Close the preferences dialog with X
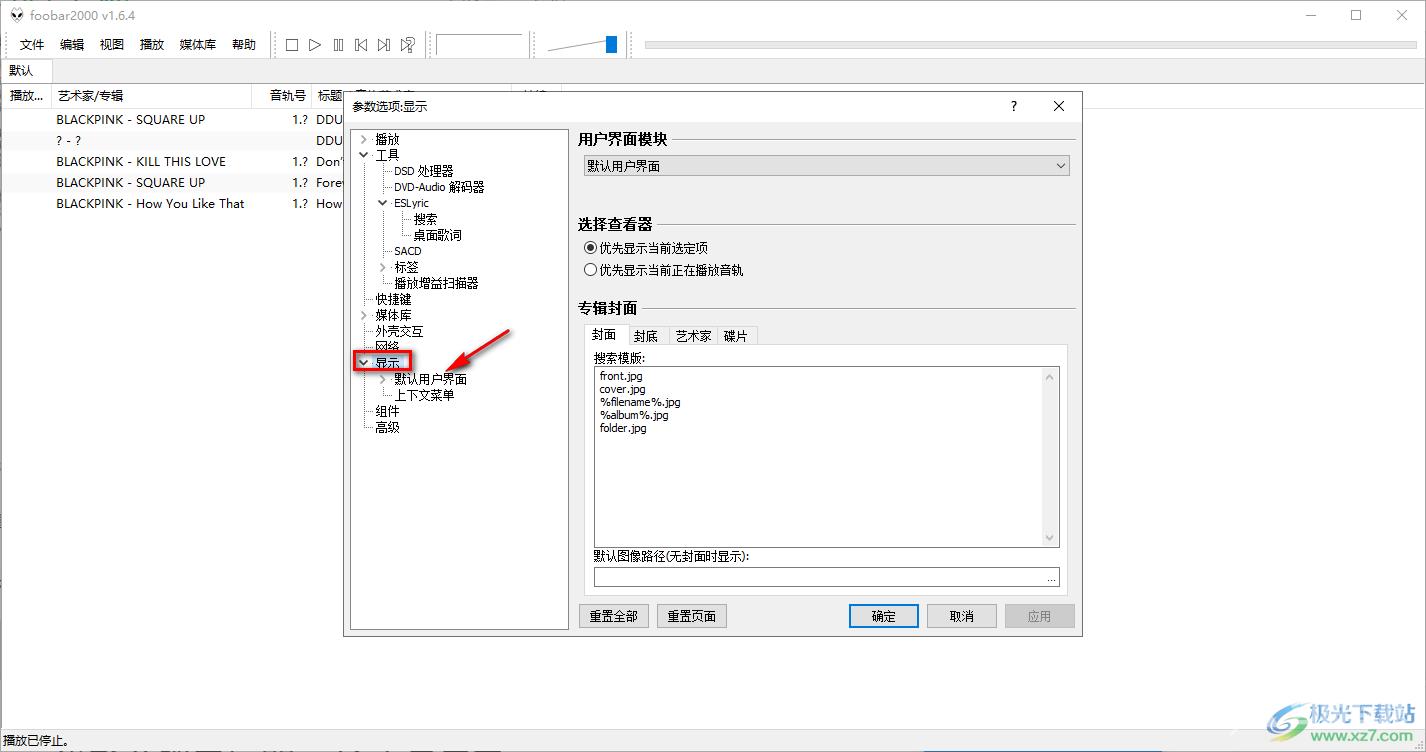Screen dimensions: 1426x752 click(x=1059, y=106)
